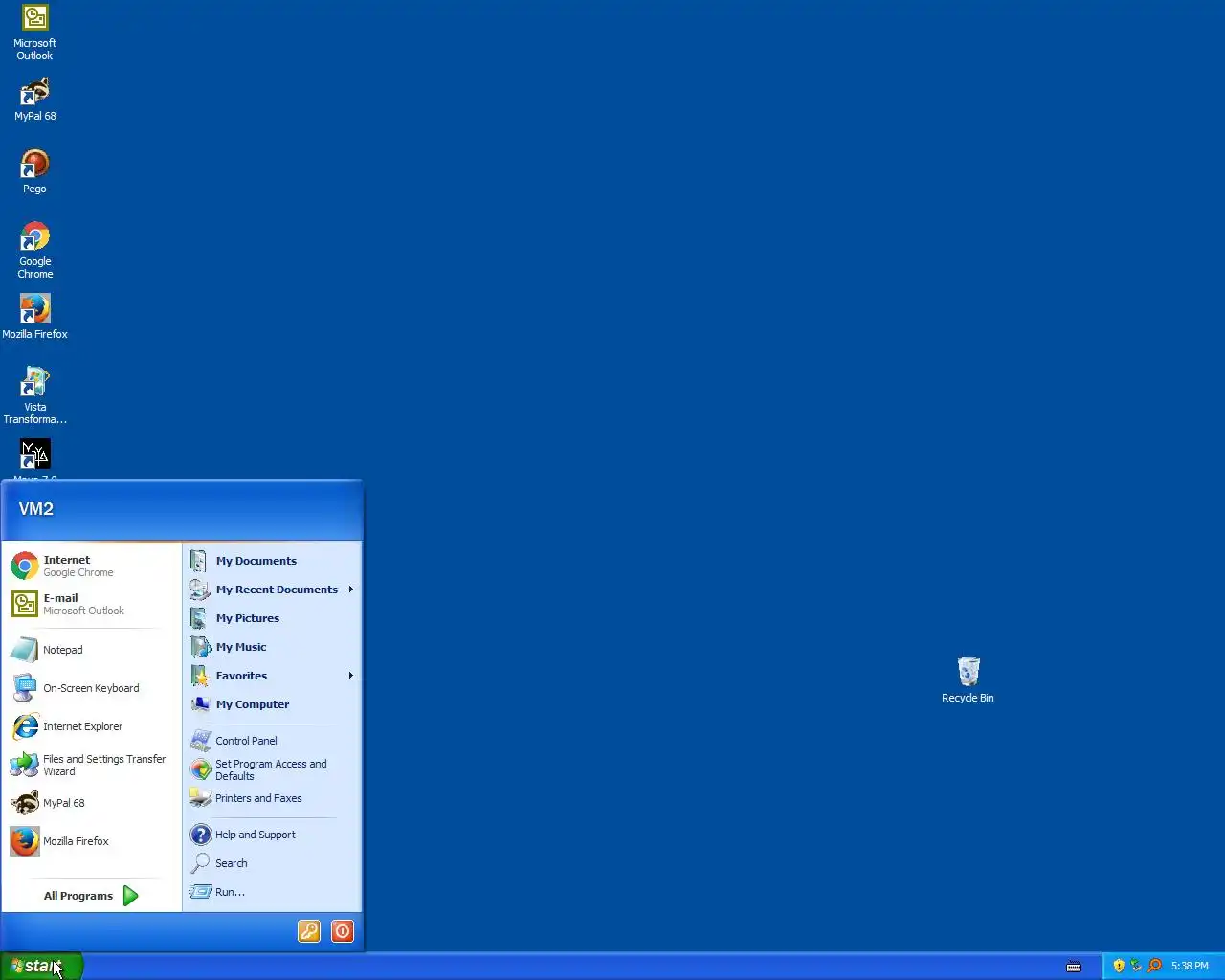1225x980 pixels.
Task: Open Control Panel from the Start menu
Action: [x=272, y=741]
